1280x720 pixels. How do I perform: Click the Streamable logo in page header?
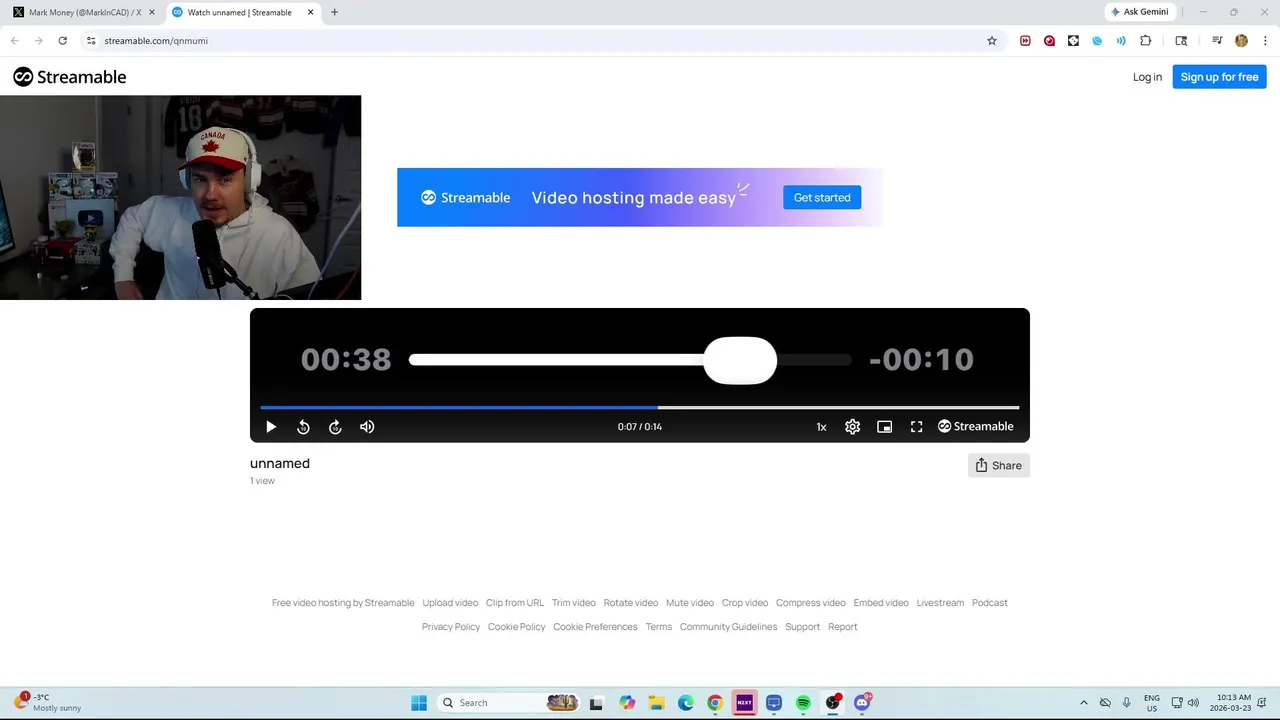coord(70,77)
